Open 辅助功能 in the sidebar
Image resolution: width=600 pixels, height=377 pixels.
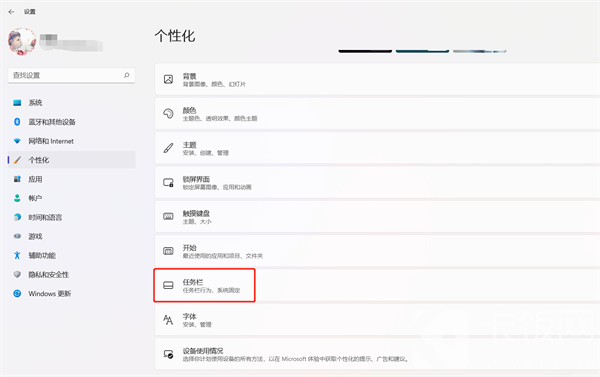72,255
